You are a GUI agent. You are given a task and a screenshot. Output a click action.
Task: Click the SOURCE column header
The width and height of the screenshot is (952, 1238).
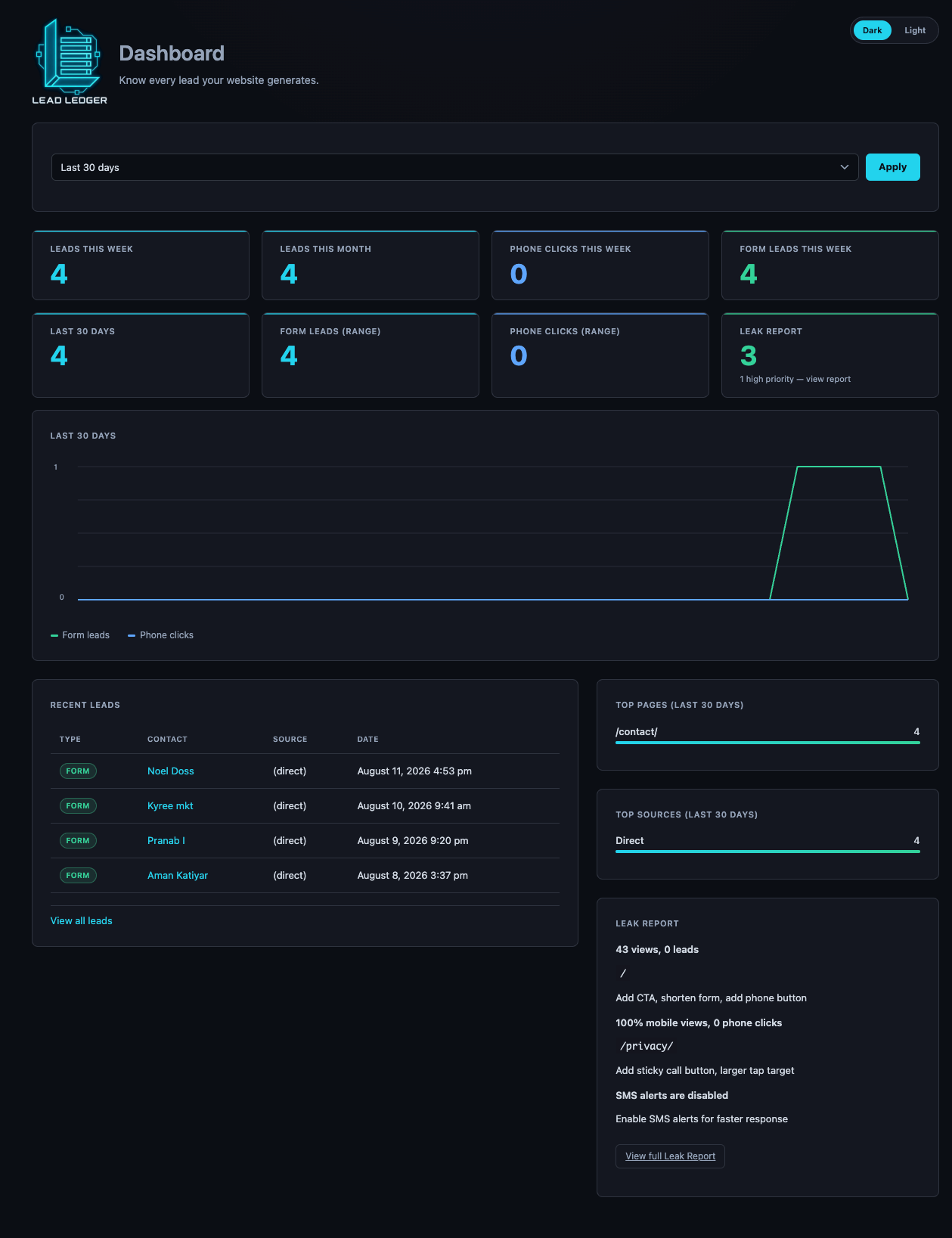[x=290, y=739]
